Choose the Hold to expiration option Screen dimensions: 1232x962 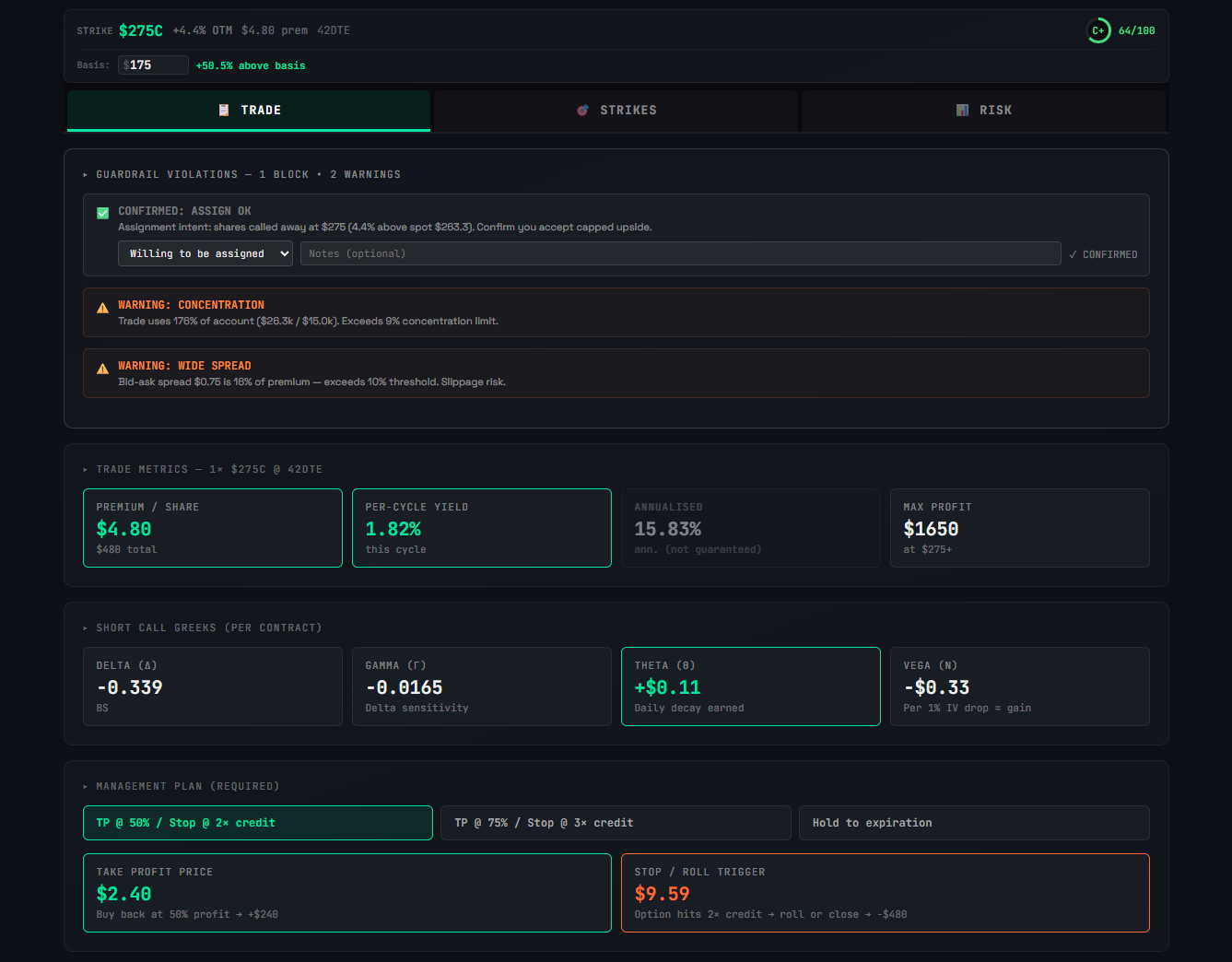pyautogui.click(x=974, y=822)
